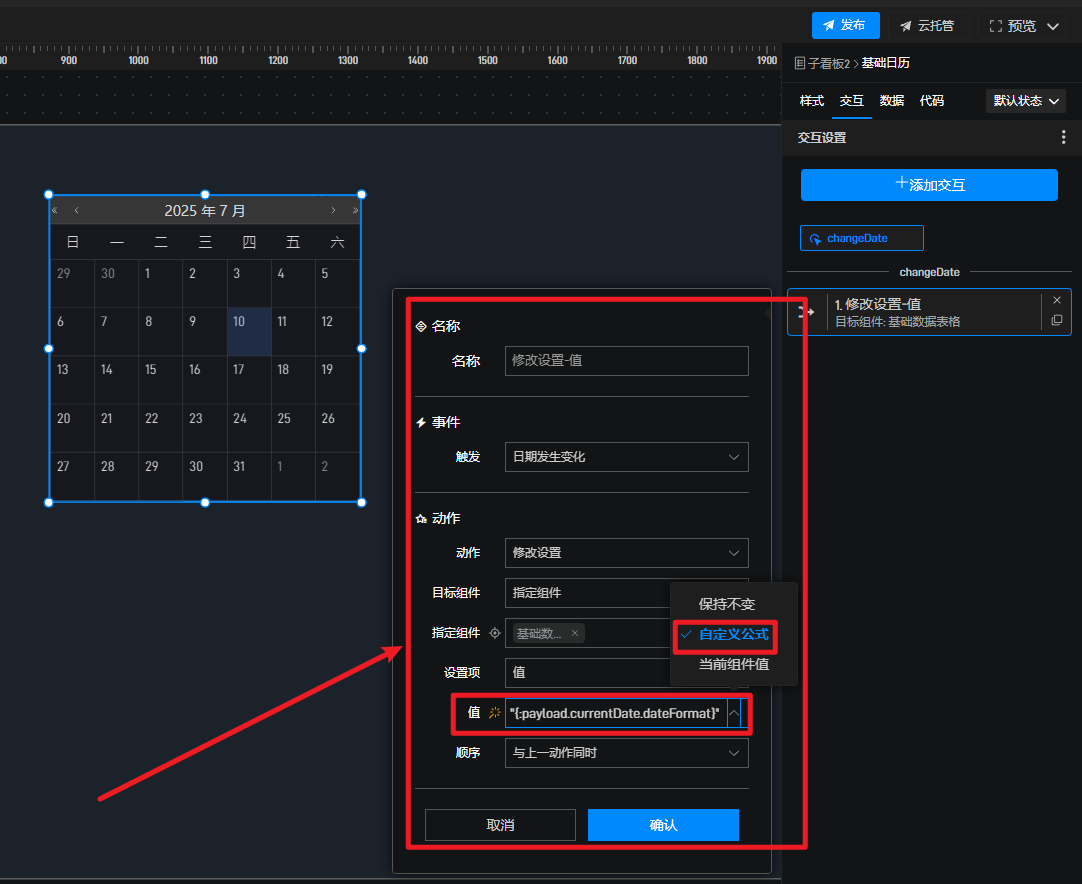Click the 添加交互 button
This screenshot has width=1082, height=884.
929,185
